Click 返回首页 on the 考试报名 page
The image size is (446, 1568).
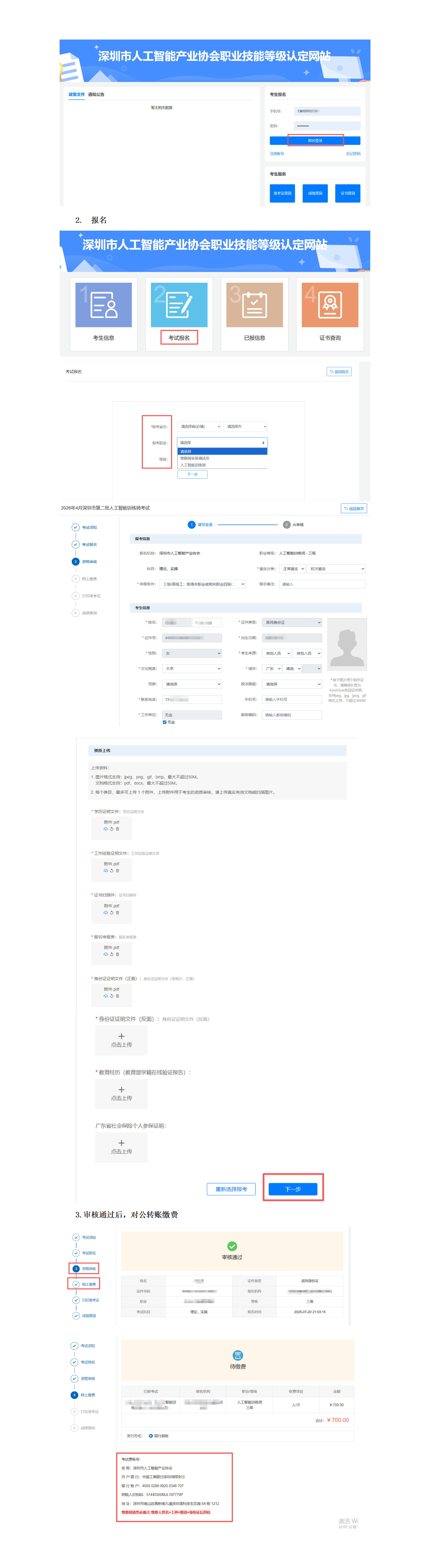click(x=339, y=371)
